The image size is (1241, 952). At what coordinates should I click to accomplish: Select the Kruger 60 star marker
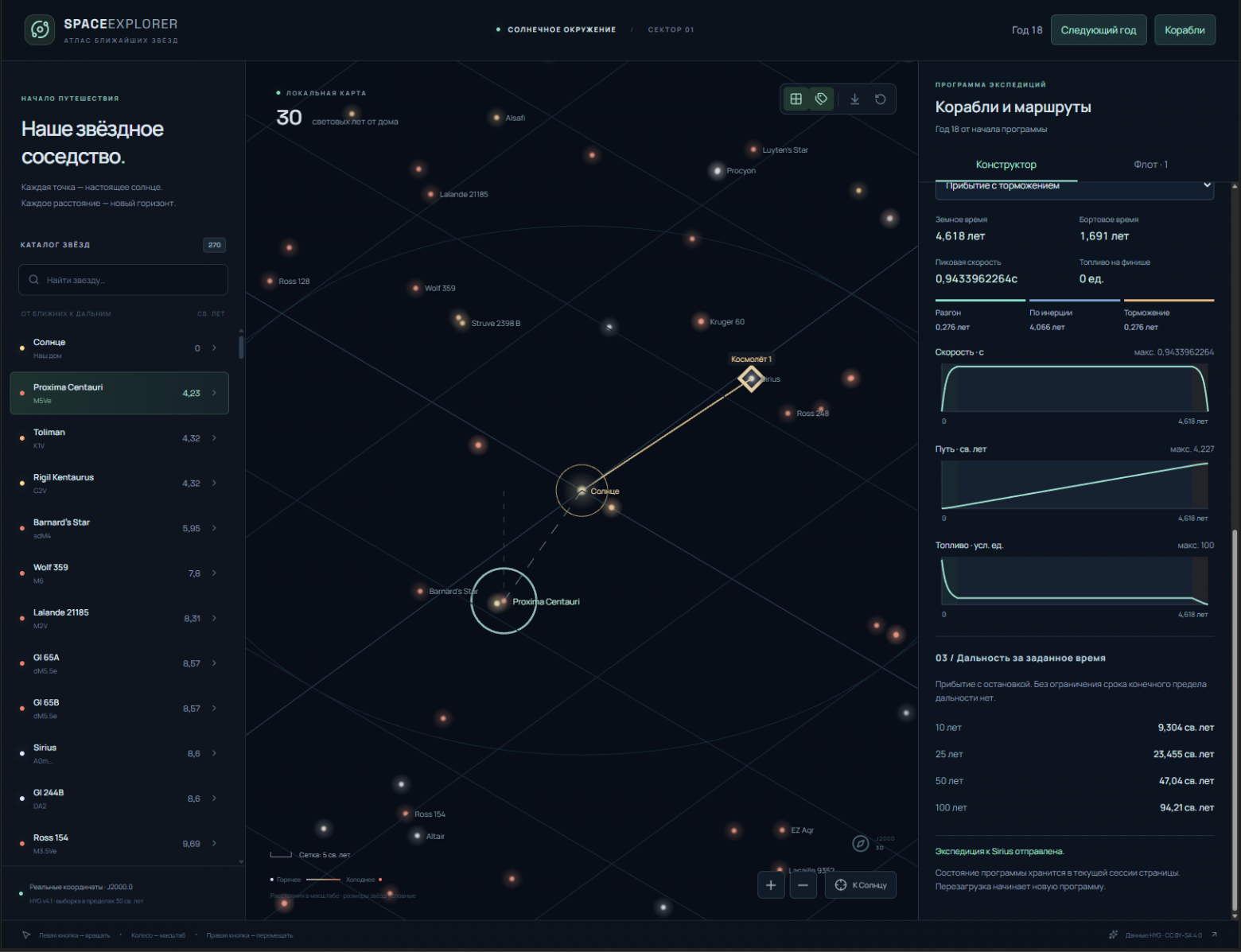pyautogui.click(x=701, y=322)
